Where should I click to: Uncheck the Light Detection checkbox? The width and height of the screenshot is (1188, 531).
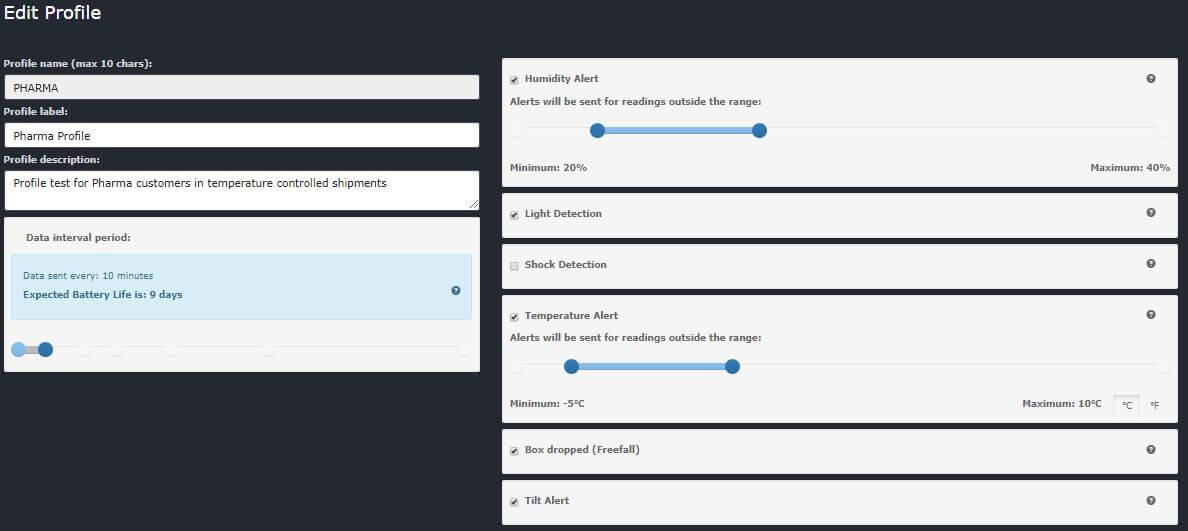tap(514, 214)
